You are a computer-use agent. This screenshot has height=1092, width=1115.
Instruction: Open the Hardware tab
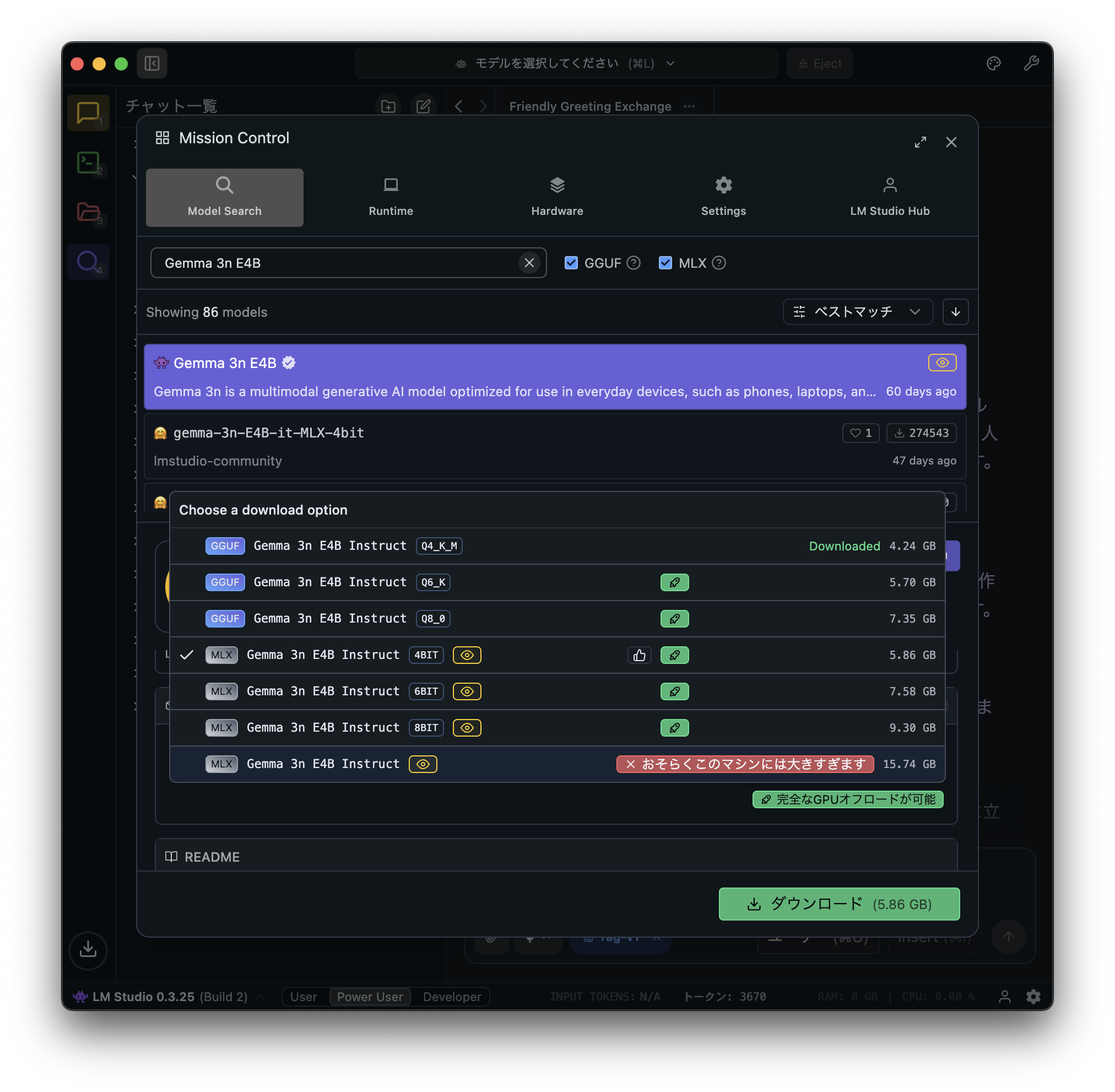point(557,197)
